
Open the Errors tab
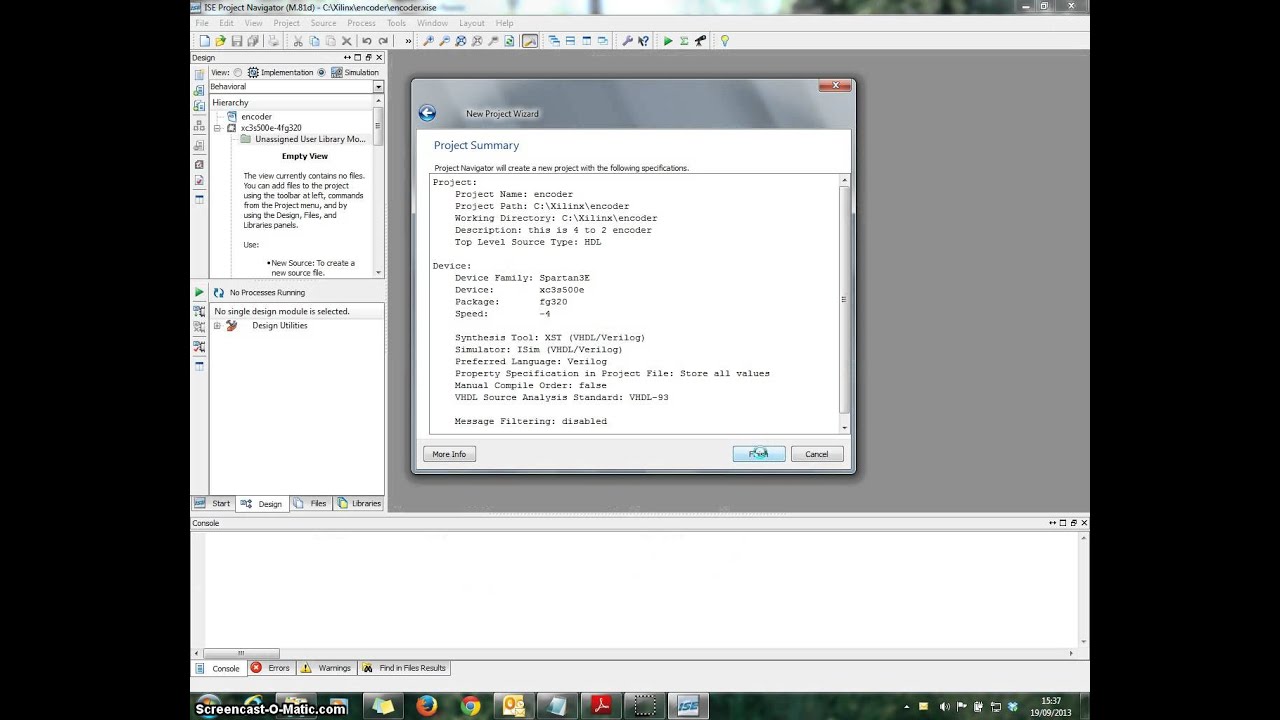click(270, 668)
